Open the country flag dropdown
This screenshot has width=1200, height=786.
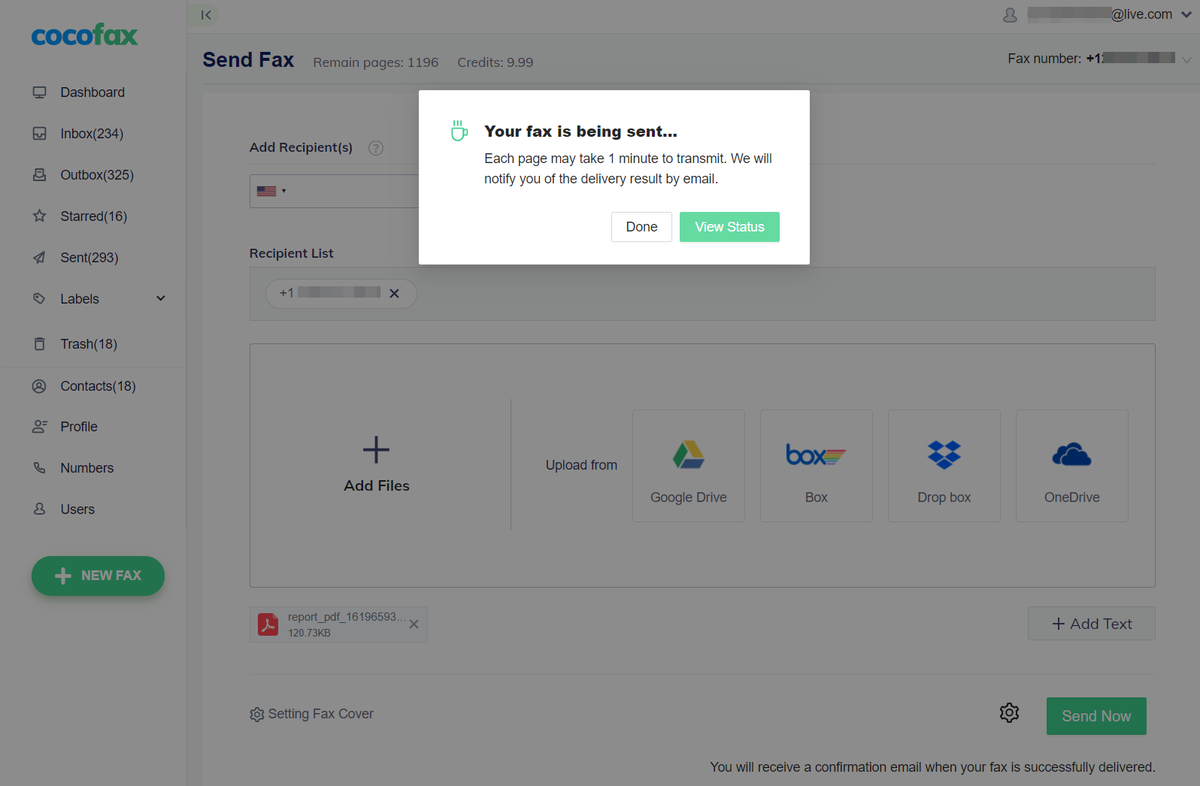pyautogui.click(x=271, y=191)
